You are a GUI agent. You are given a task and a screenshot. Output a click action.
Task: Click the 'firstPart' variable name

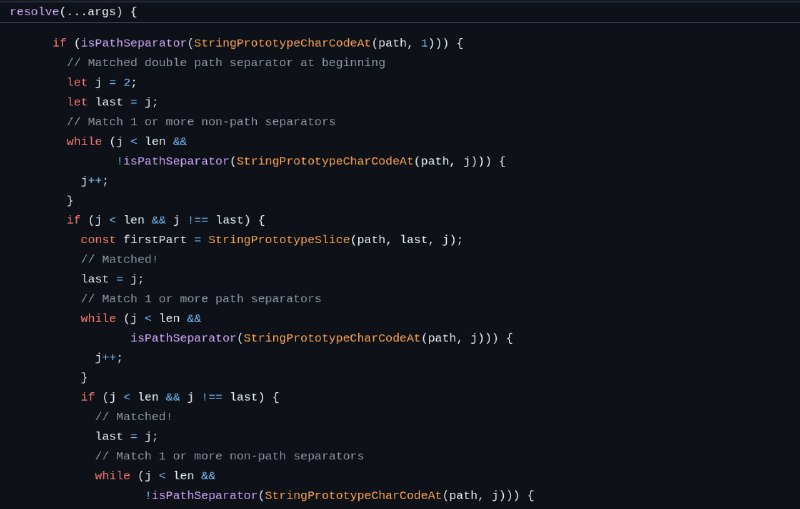pos(155,240)
